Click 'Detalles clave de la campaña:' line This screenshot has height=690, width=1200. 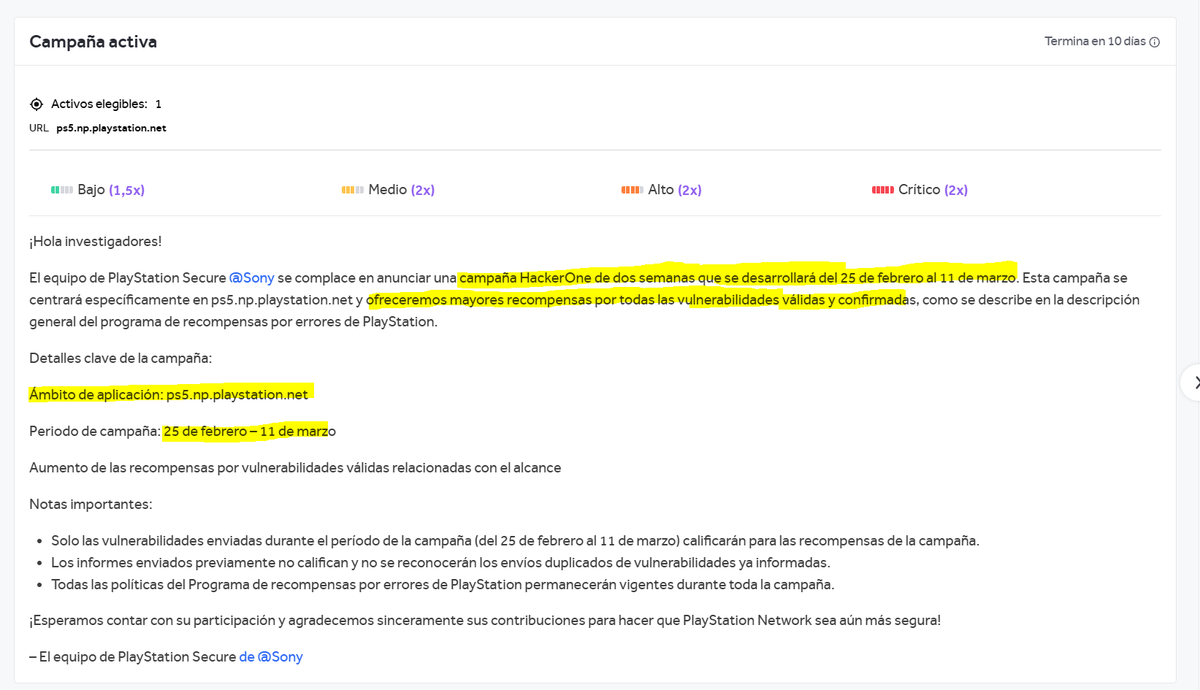click(x=121, y=358)
